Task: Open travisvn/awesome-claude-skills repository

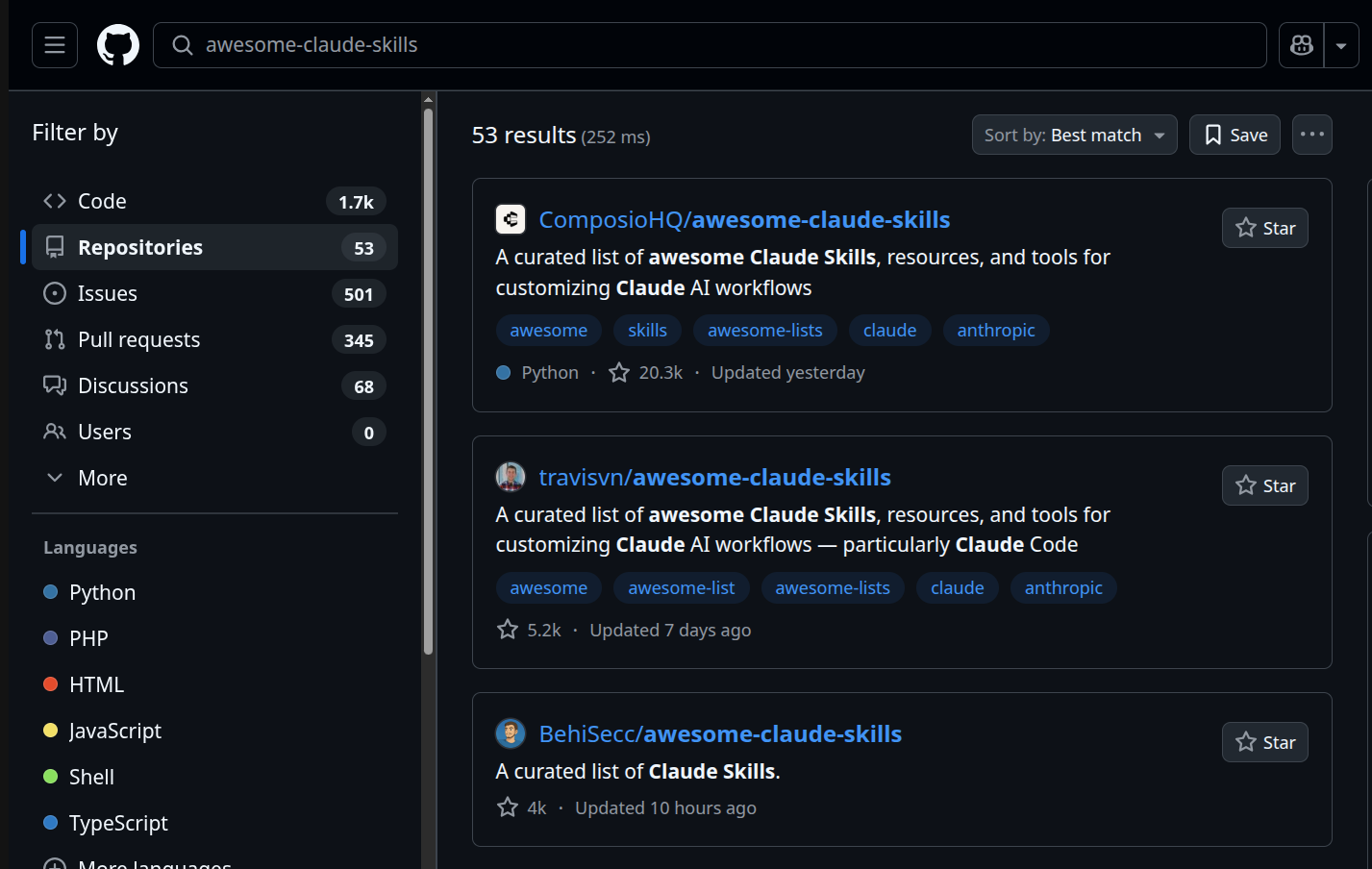Action: (x=714, y=478)
